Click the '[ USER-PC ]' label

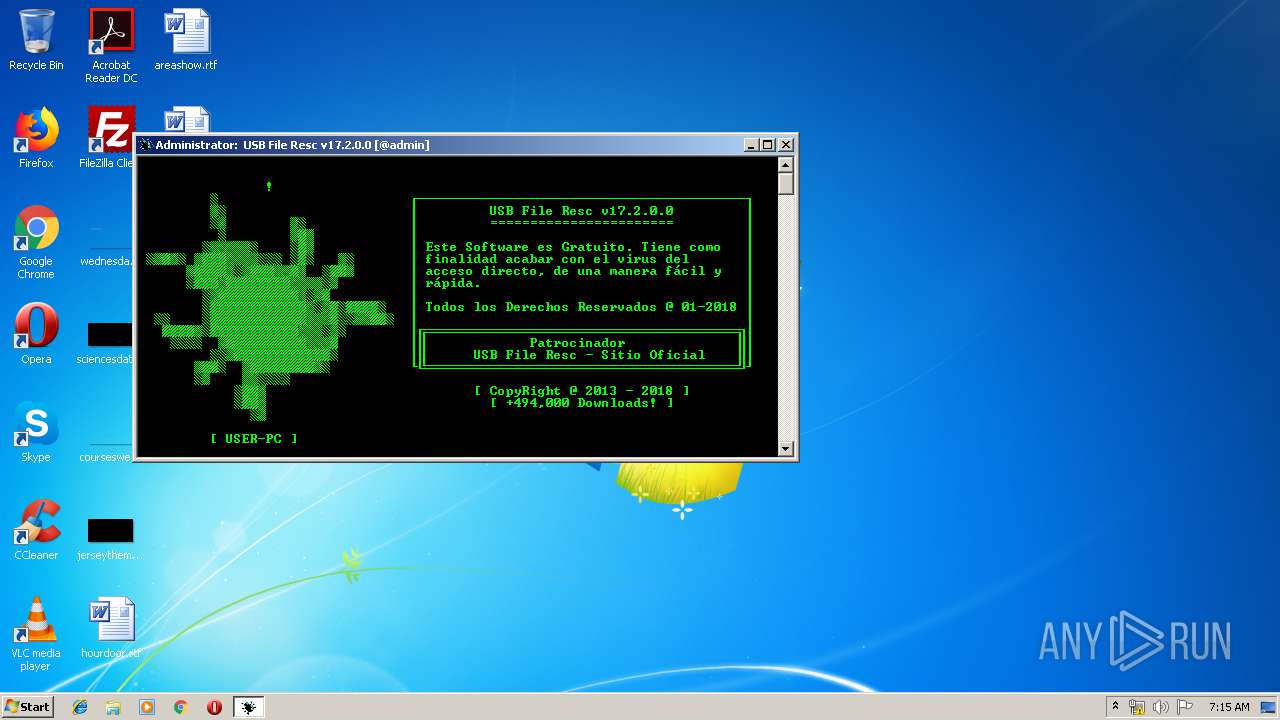(x=254, y=439)
